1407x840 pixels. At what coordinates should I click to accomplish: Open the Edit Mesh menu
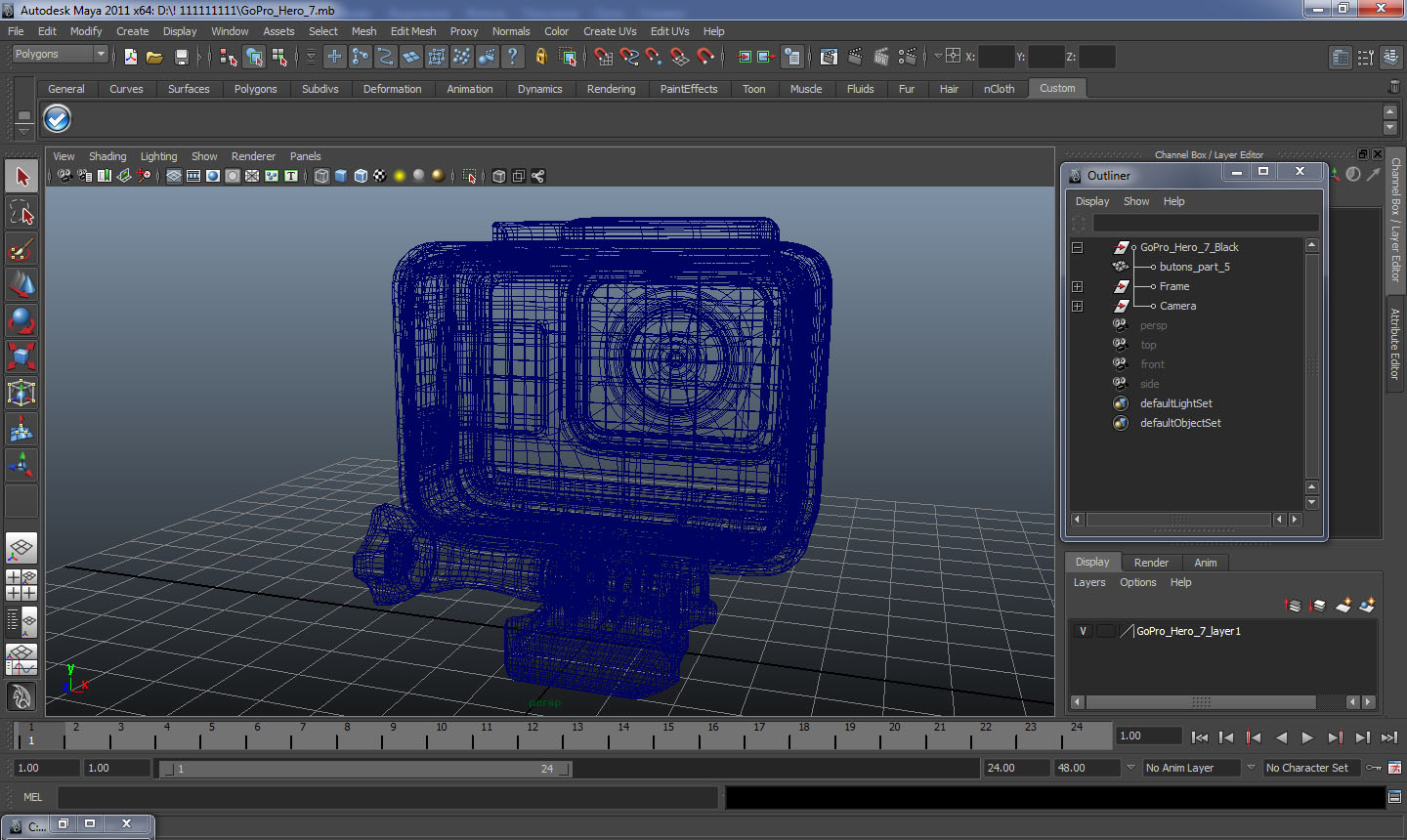pos(413,31)
